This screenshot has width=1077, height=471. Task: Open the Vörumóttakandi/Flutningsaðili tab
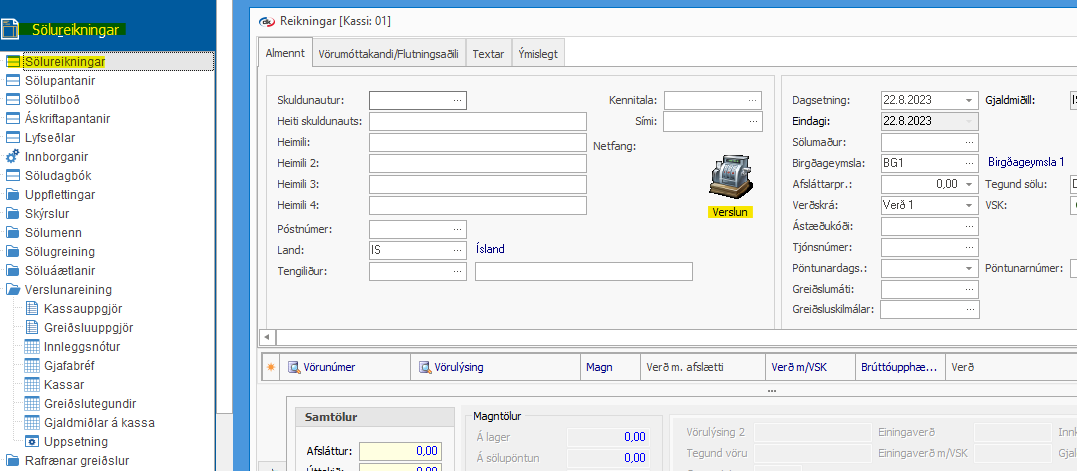click(388, 53)
